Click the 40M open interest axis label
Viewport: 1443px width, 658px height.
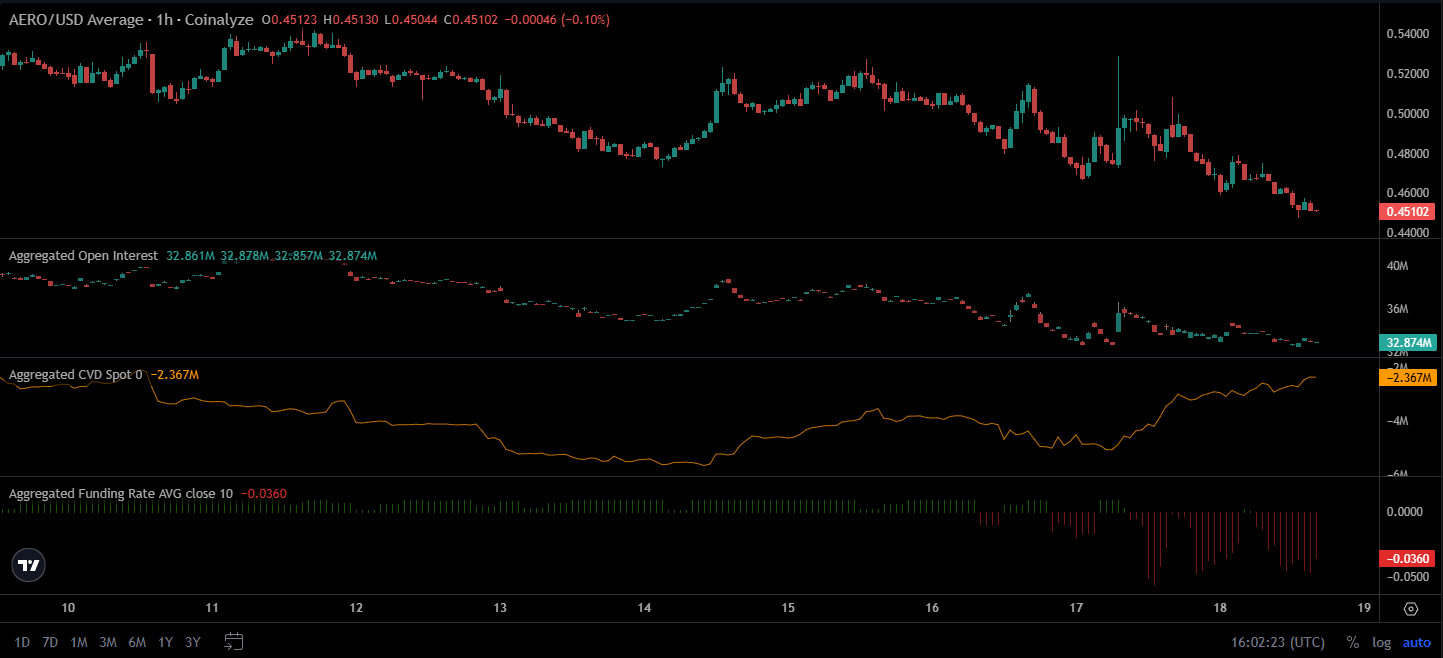click(1397, 266)
